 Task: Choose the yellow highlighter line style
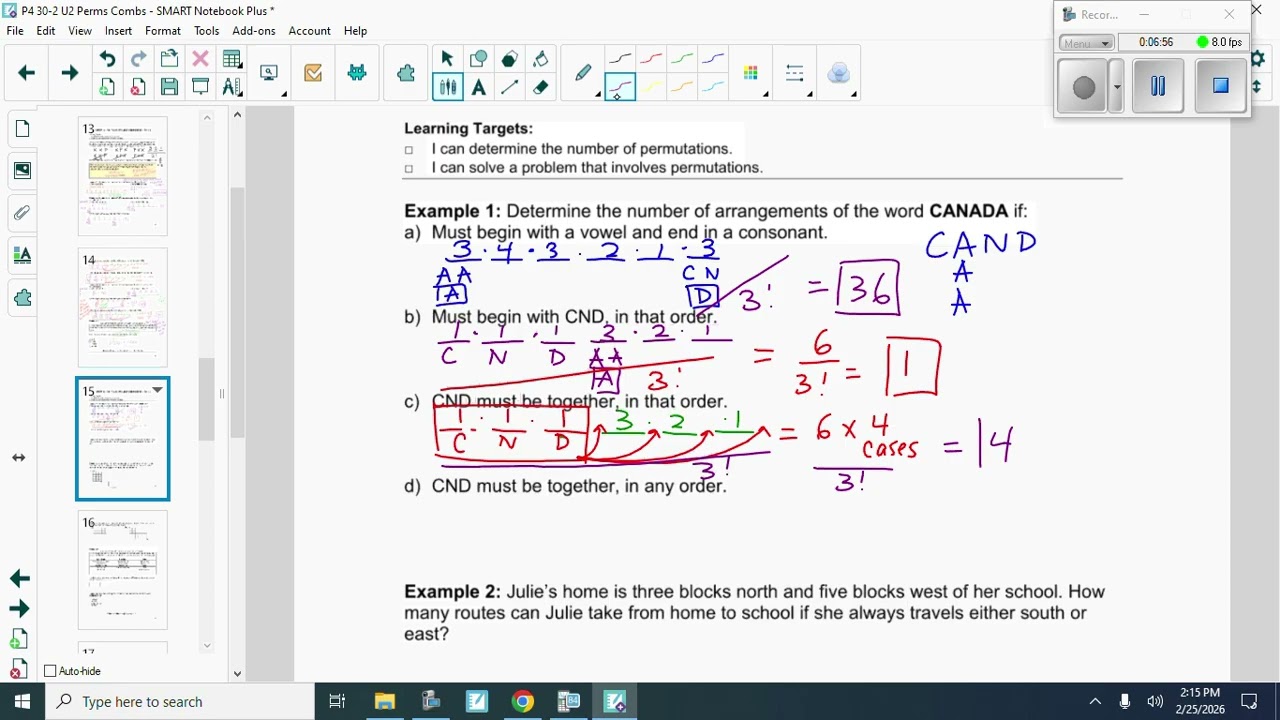click(651, 87)
